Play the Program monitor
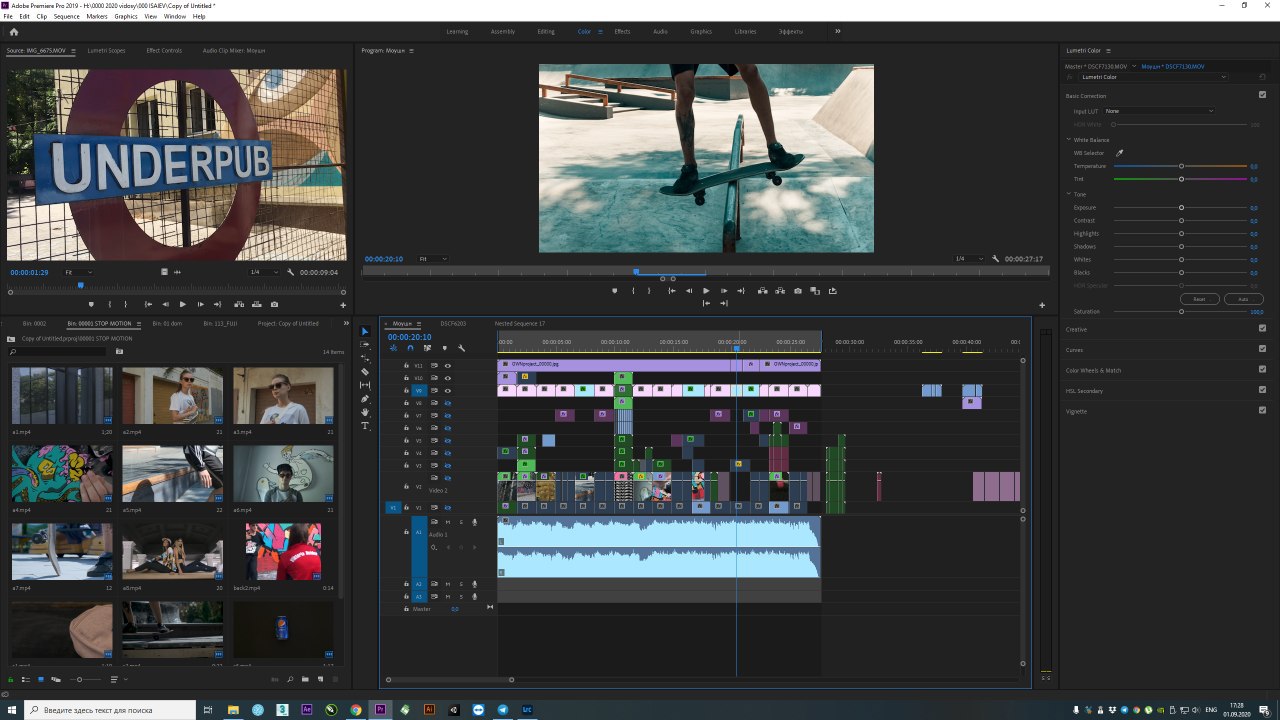 [706, 291]
